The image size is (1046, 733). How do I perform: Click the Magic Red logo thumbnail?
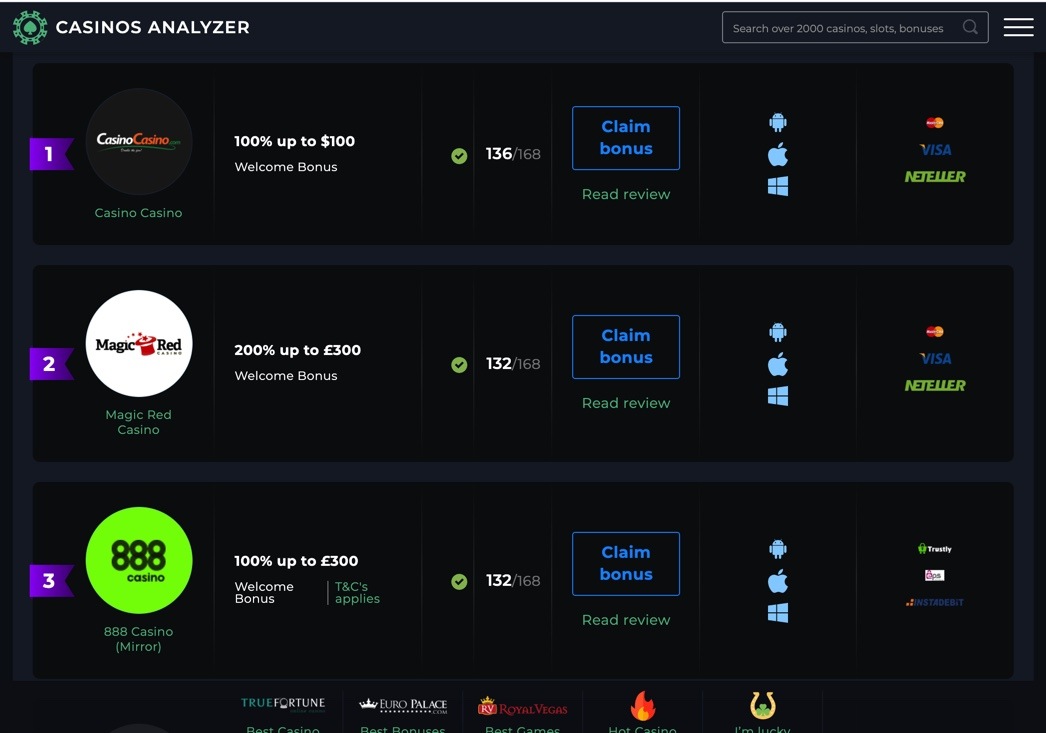tap(139, 343)
